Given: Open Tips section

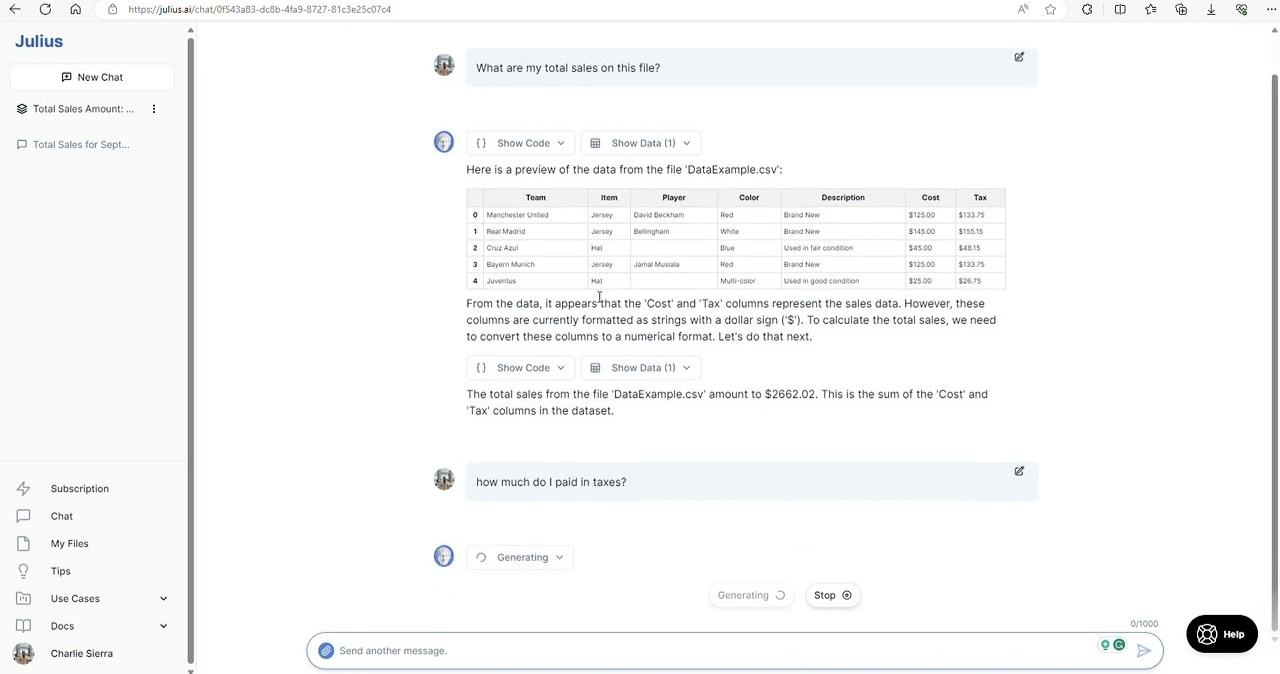Looking at the screenshot, I should point(61,571).
